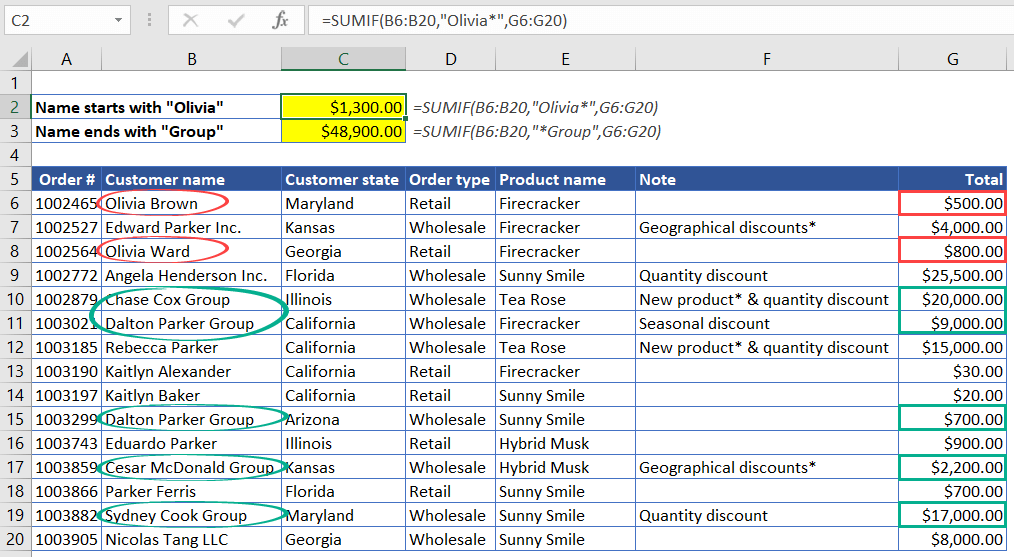Click the 'Customer name' table header
Viewport: 1014px width, 557px height.
click(x=191, y=179)
